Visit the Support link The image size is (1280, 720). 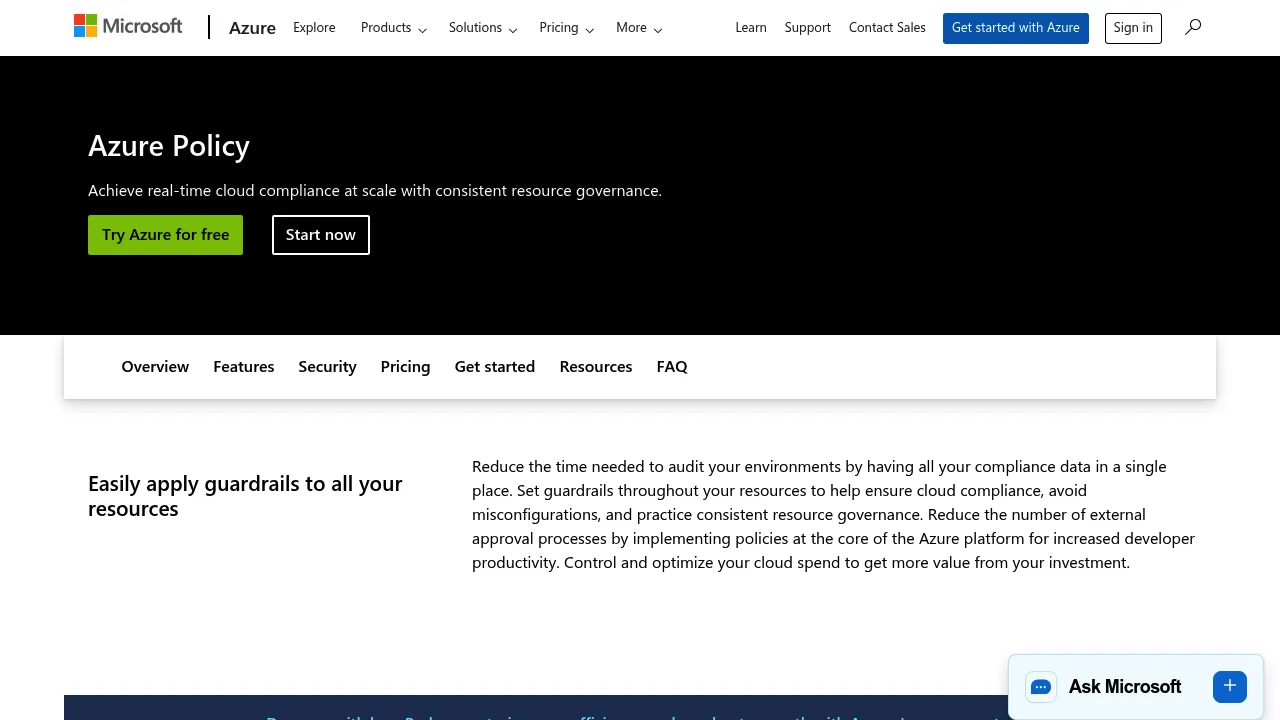(x=808, y=28)
